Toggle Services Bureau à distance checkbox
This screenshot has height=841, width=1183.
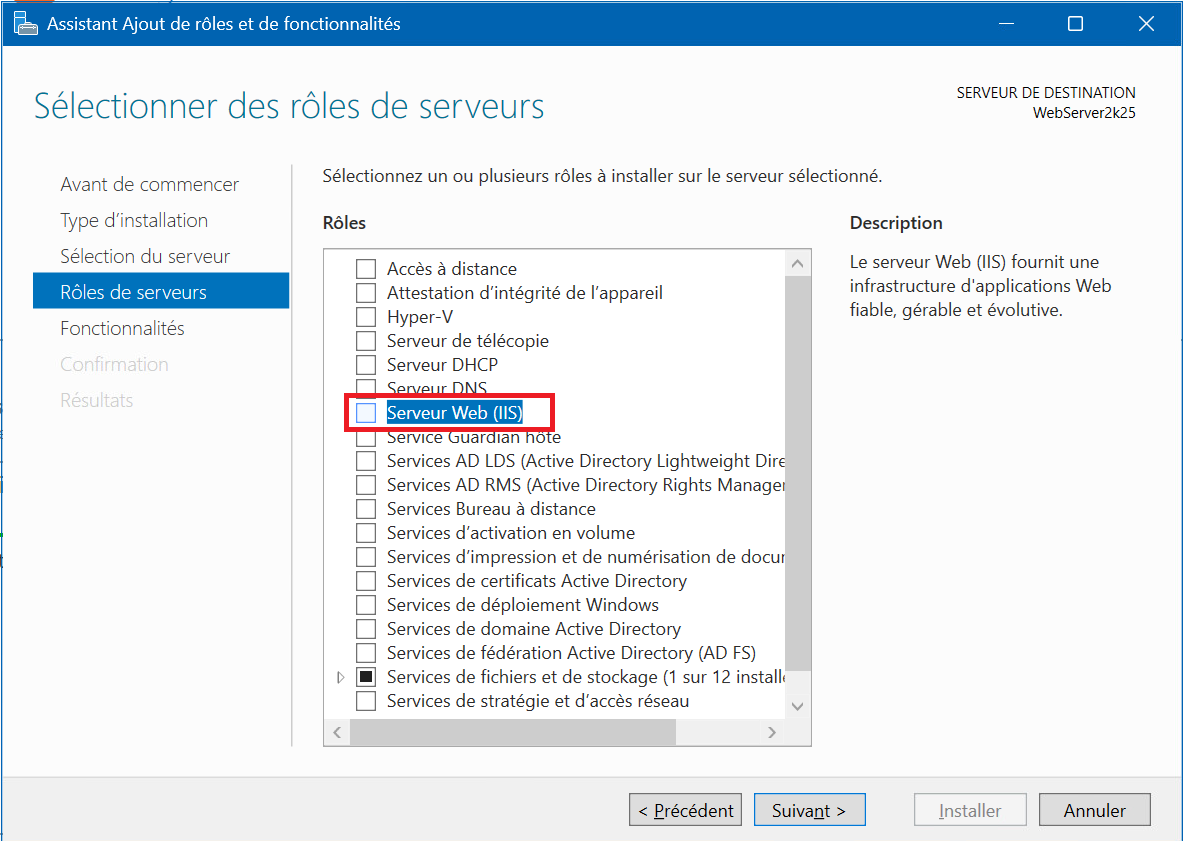pos(367,509)
